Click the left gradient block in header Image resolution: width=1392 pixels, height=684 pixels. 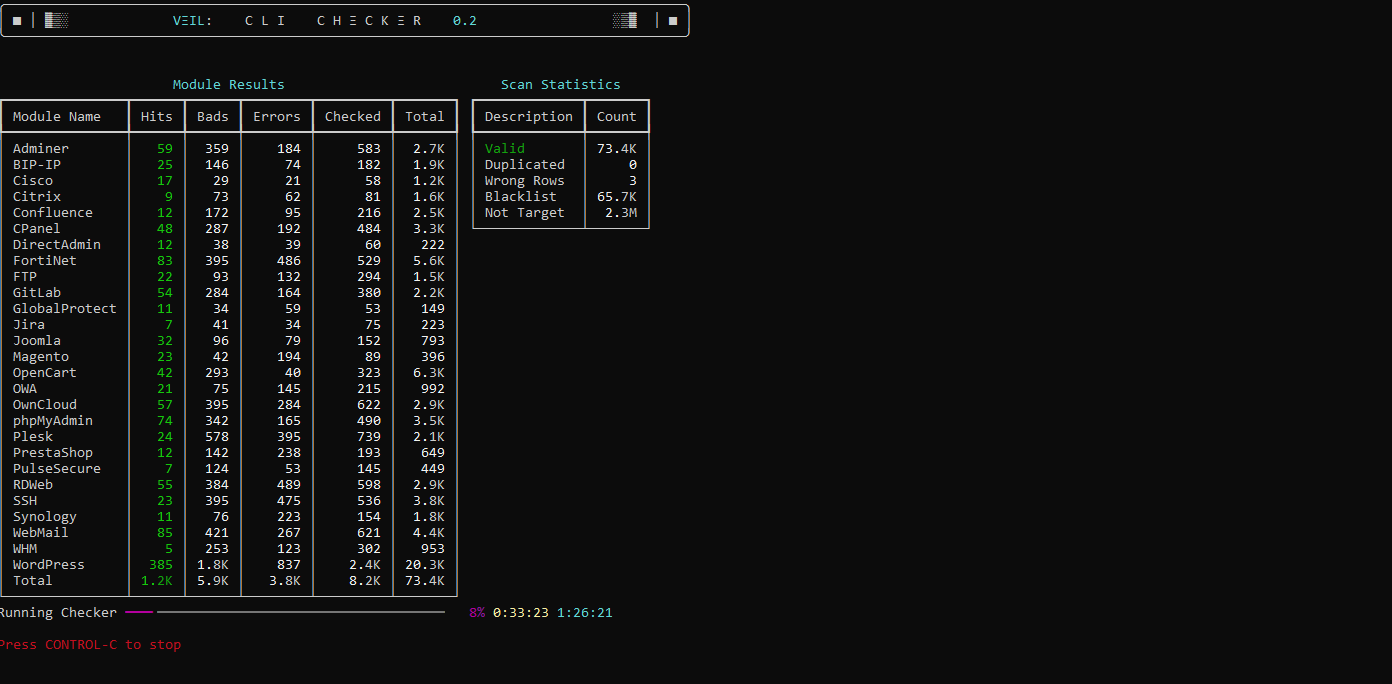click(x=56, y=21)
